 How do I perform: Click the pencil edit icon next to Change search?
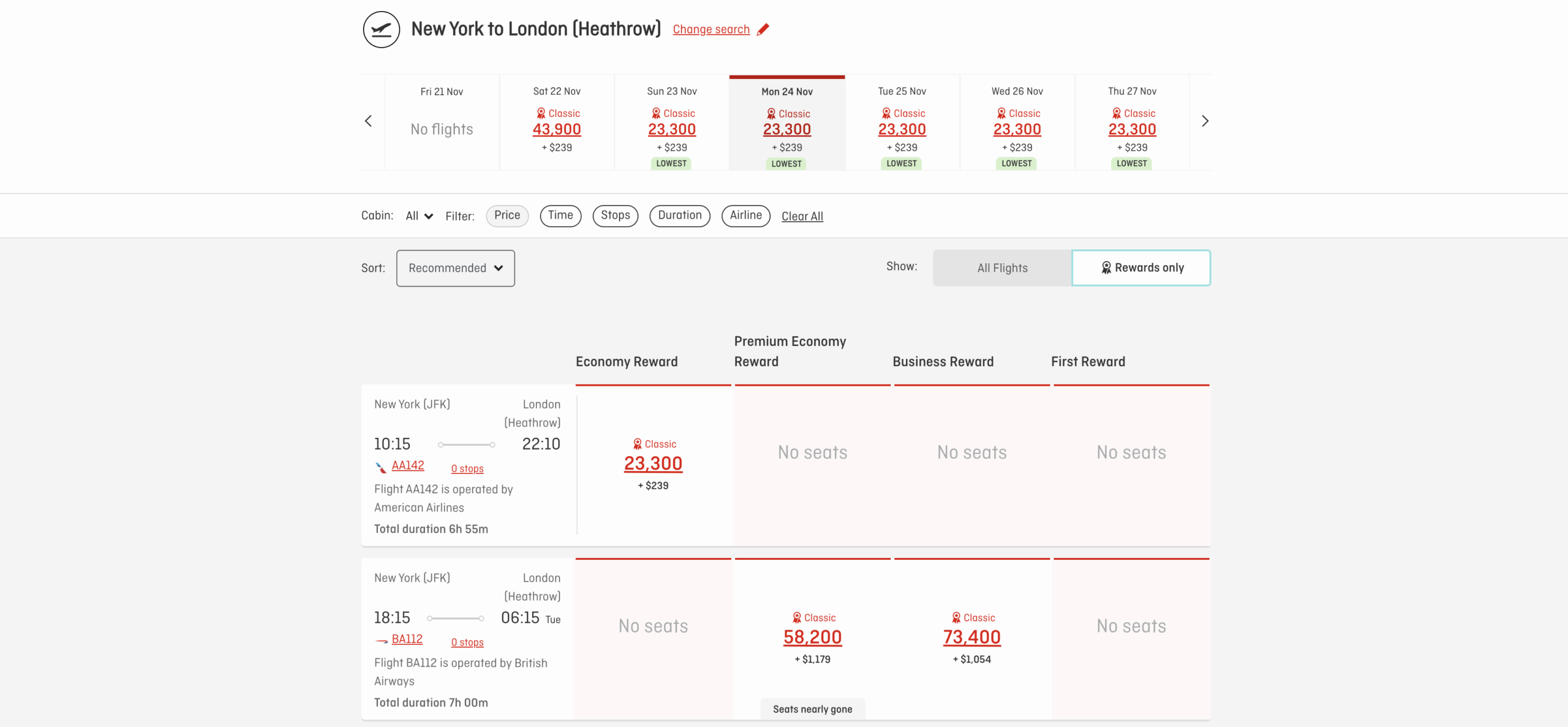point(763,29)
